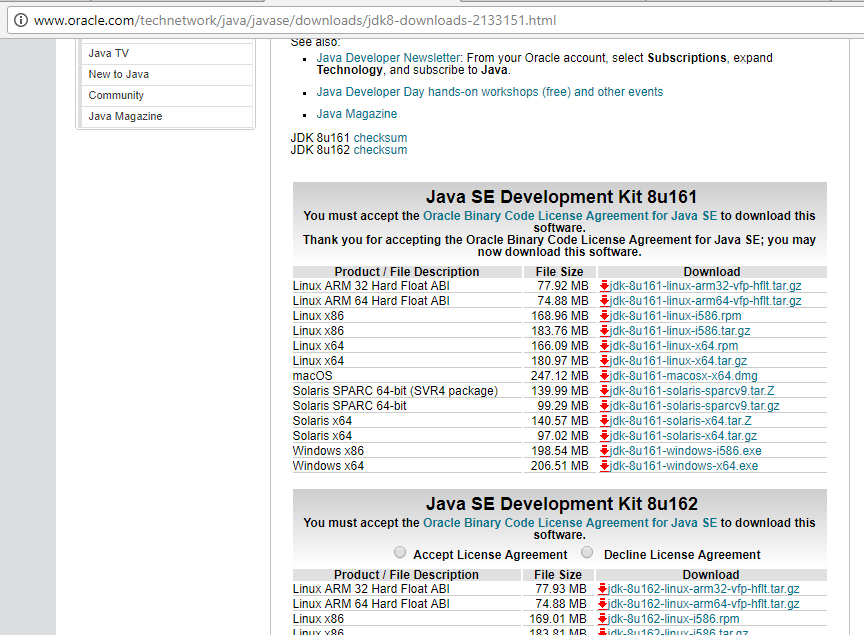The width and height of the screenshot is (864, 635).
Task: Click the 'Java SE Development Kit 8u162' heading
Action: (x=561, y=504)
